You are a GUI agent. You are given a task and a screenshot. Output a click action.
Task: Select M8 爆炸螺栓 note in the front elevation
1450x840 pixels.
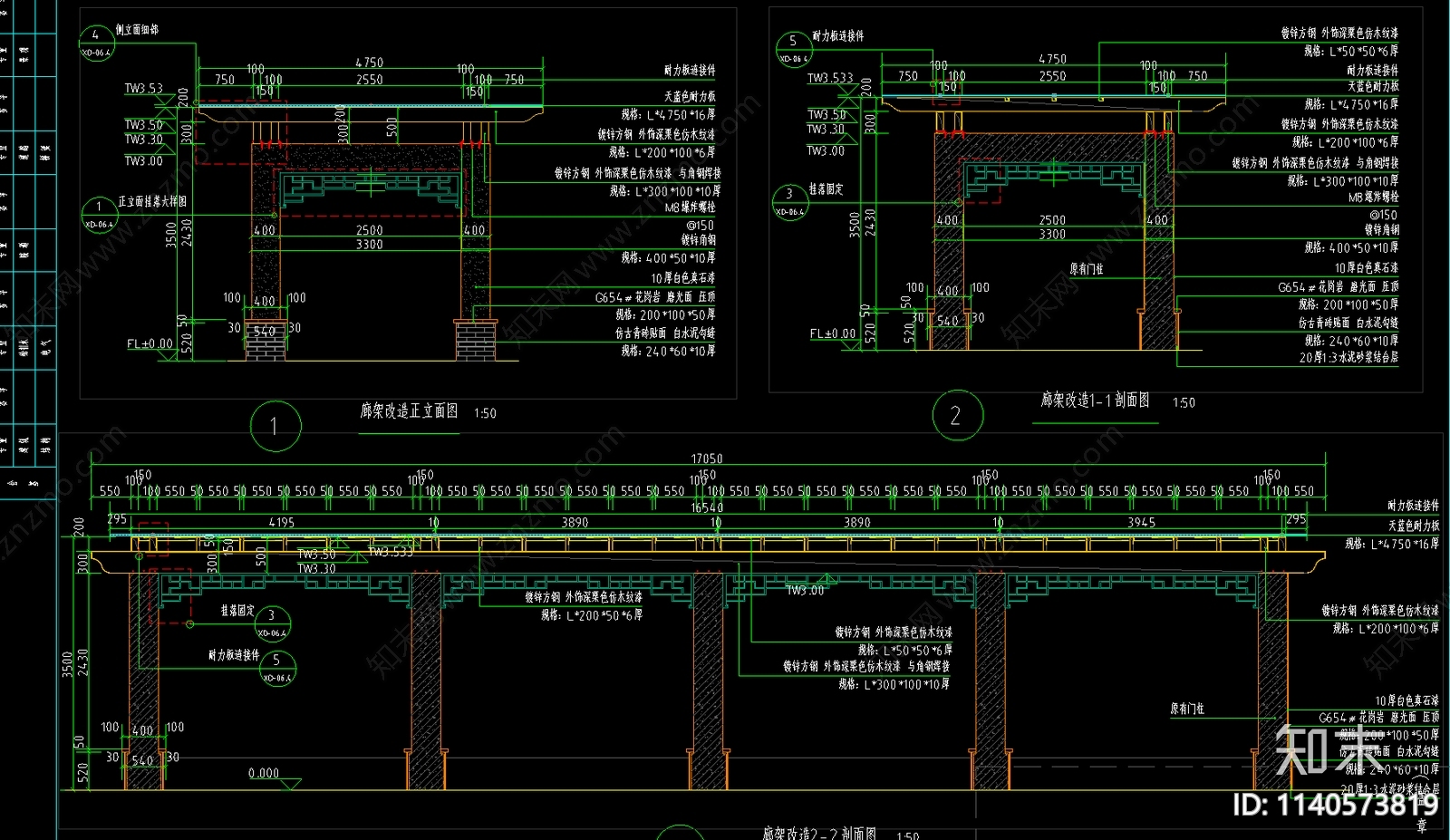coord(690,208)
